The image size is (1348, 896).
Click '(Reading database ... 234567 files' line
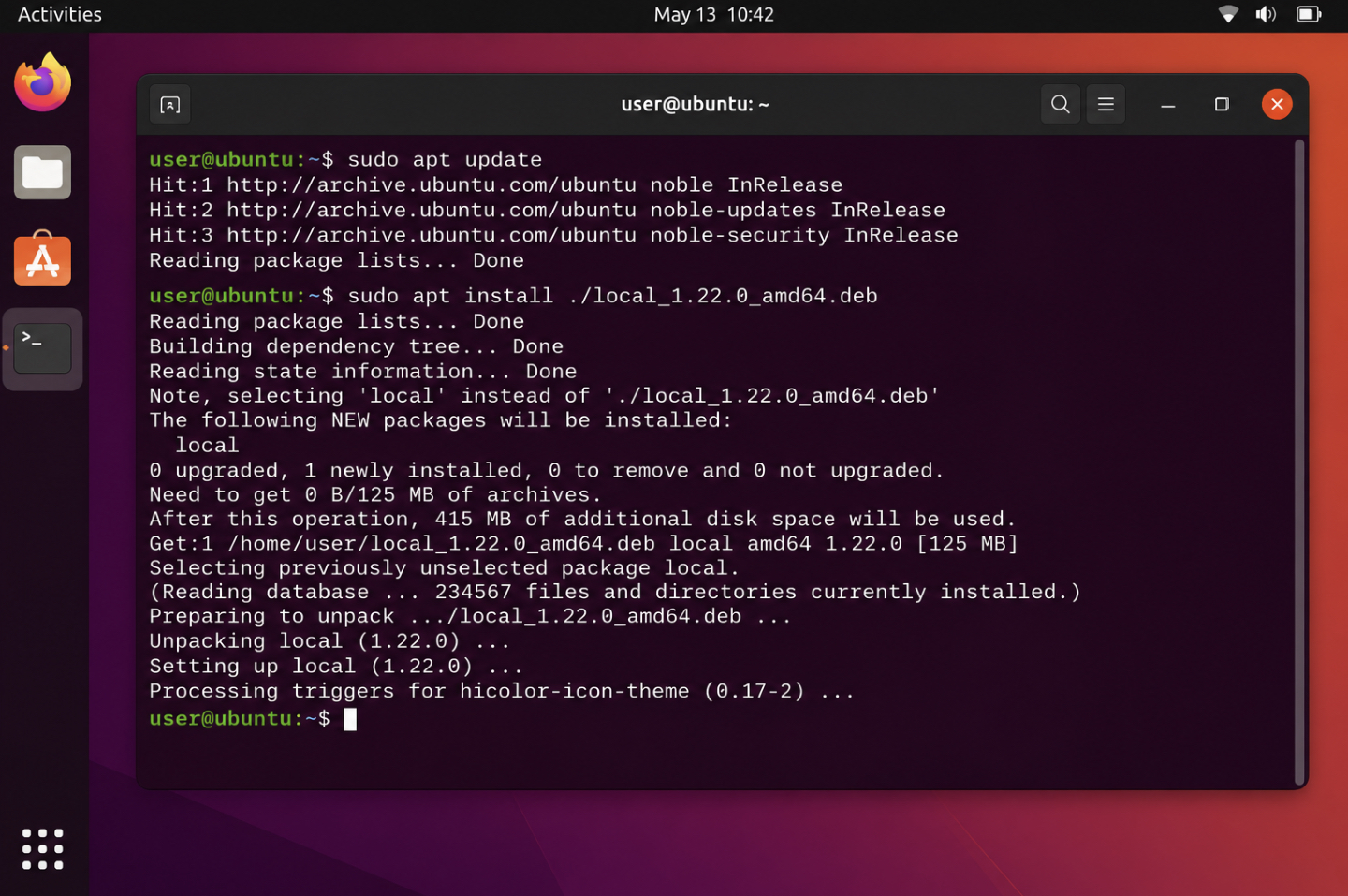tap(615, 592)
